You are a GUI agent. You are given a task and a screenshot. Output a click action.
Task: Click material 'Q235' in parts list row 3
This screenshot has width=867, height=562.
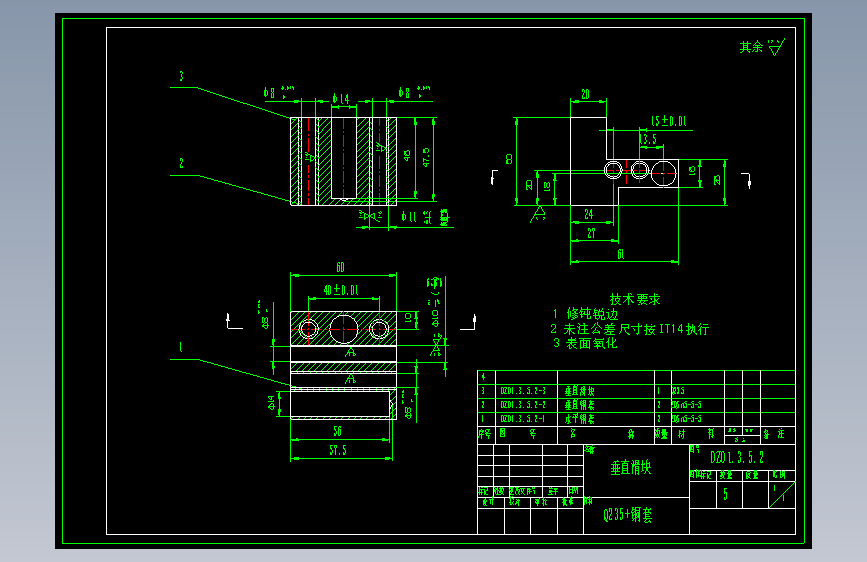(678, 391)
